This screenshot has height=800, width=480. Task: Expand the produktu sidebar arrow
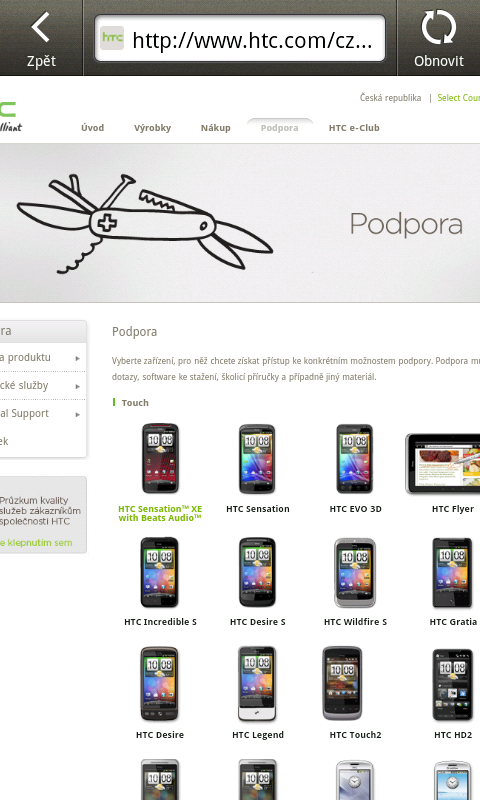pyautogui.click(x=78, y=358)
